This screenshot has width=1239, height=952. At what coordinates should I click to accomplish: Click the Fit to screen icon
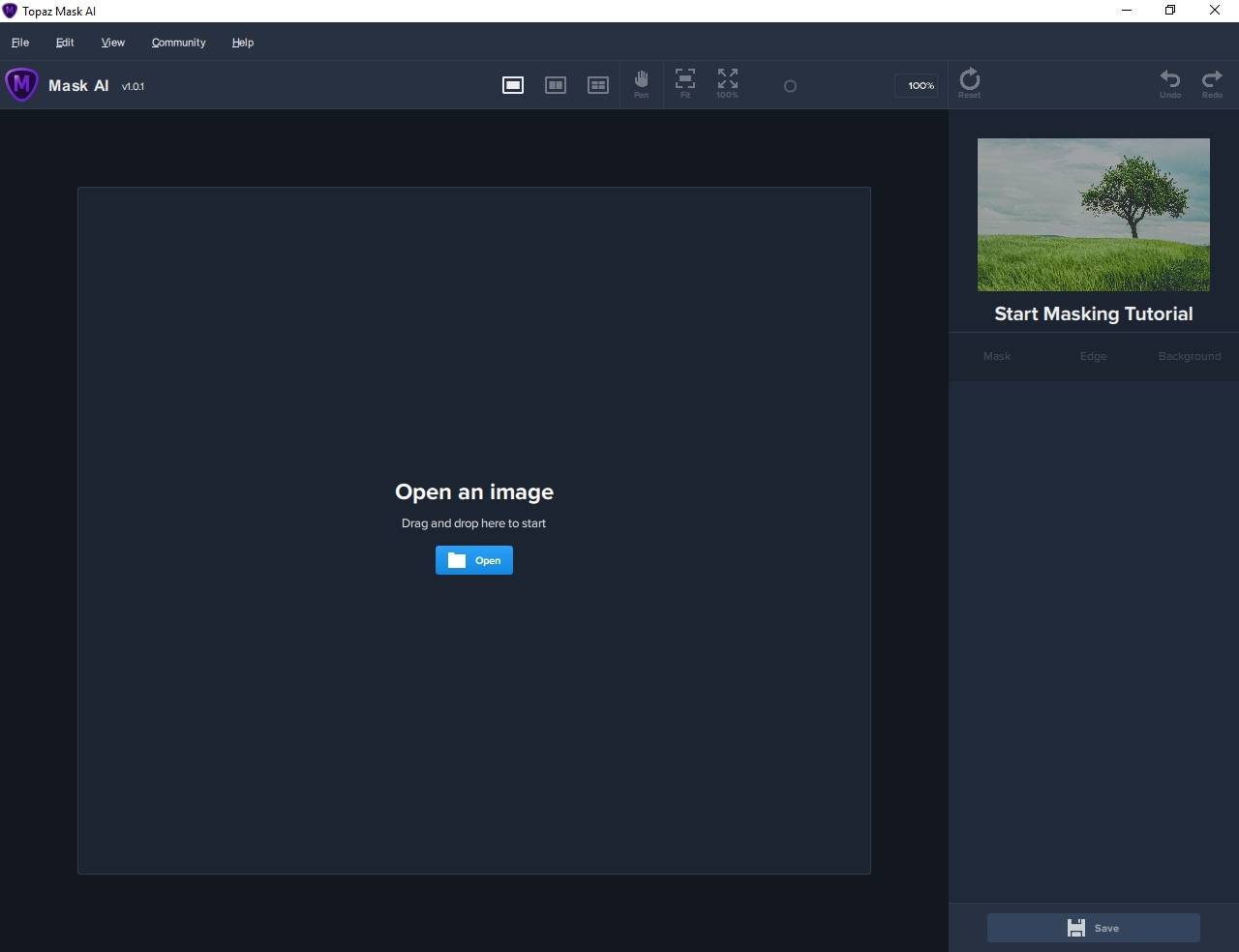[x=685, y=83]
